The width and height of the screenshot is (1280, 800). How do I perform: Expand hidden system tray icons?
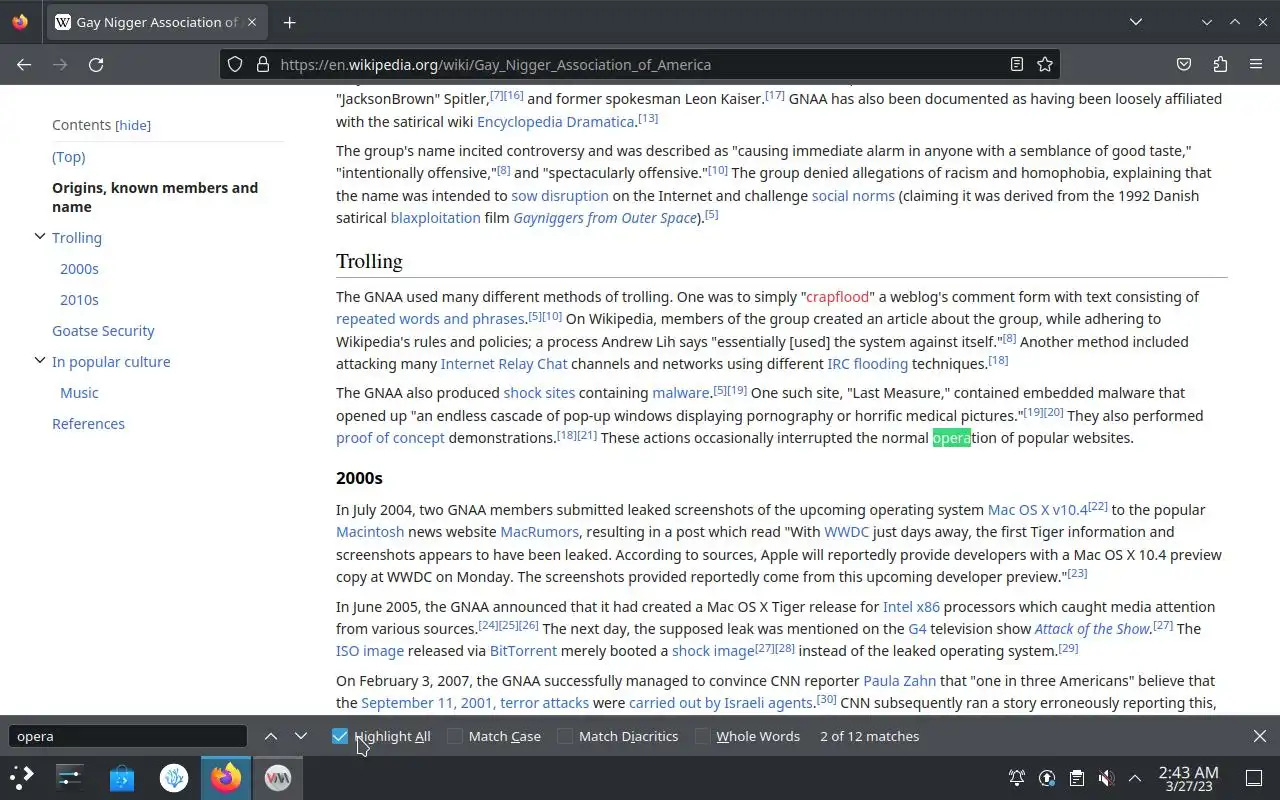point(1135,778)
